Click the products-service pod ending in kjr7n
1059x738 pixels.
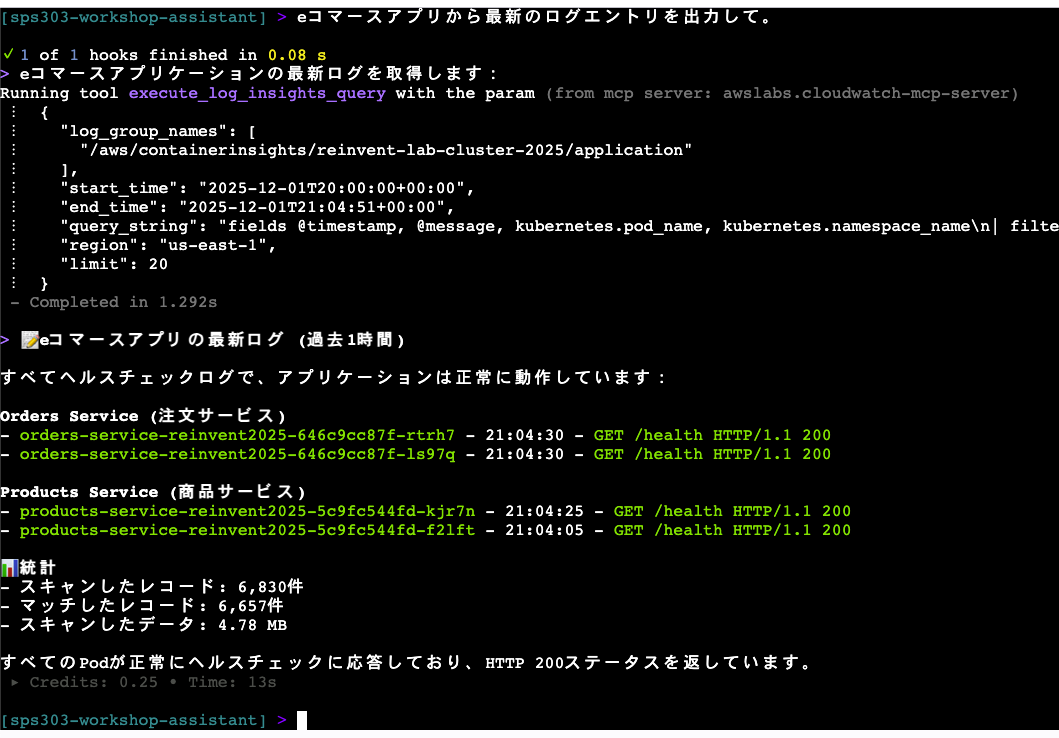(x=247, y=511)
